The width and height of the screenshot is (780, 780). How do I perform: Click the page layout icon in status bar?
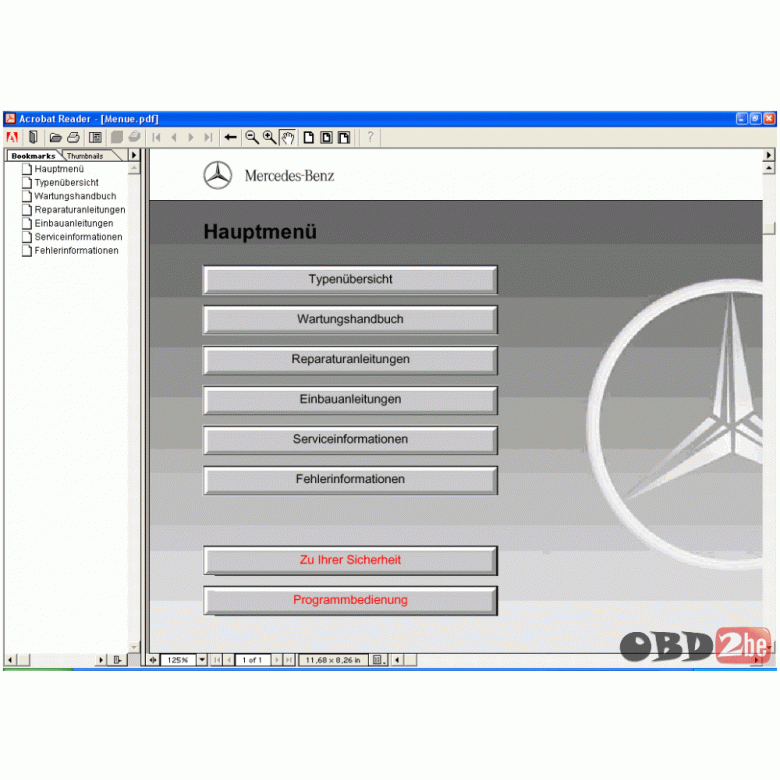pos(379,660)
